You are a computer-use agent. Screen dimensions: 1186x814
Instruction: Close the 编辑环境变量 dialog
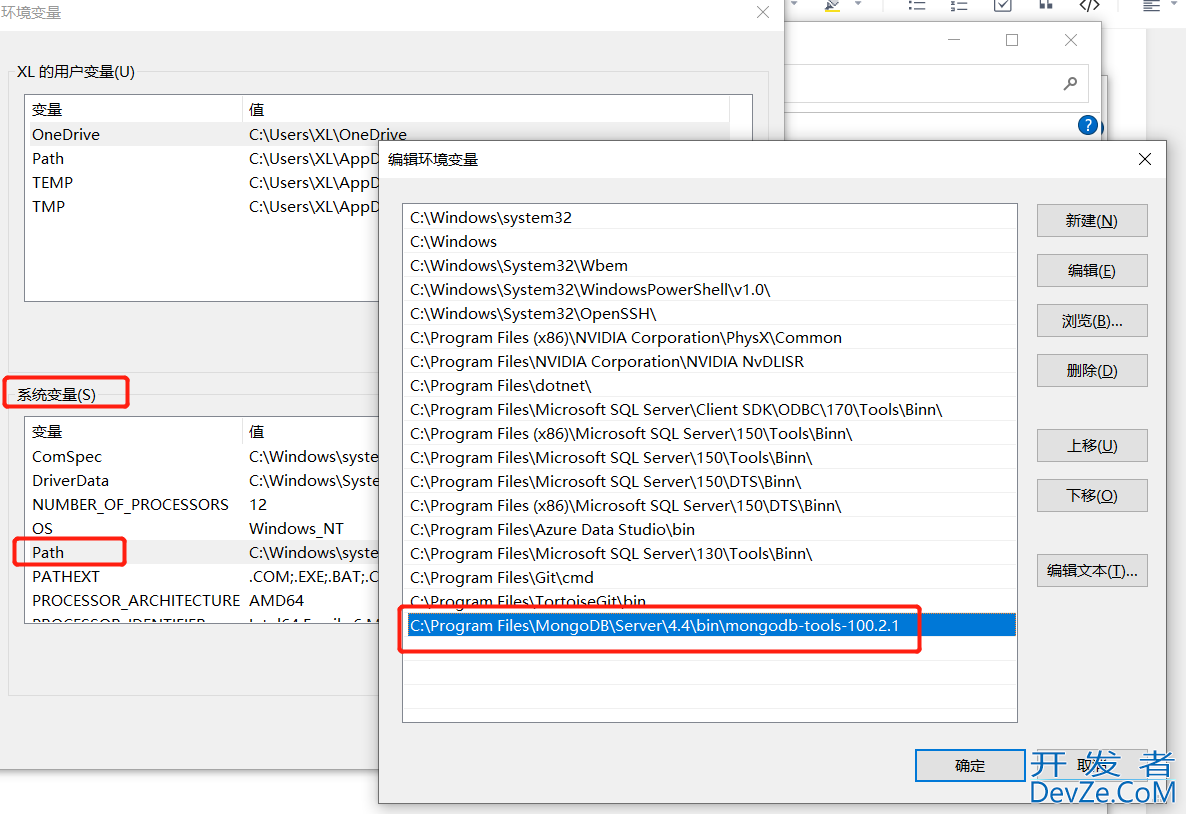coord(1145,159)
